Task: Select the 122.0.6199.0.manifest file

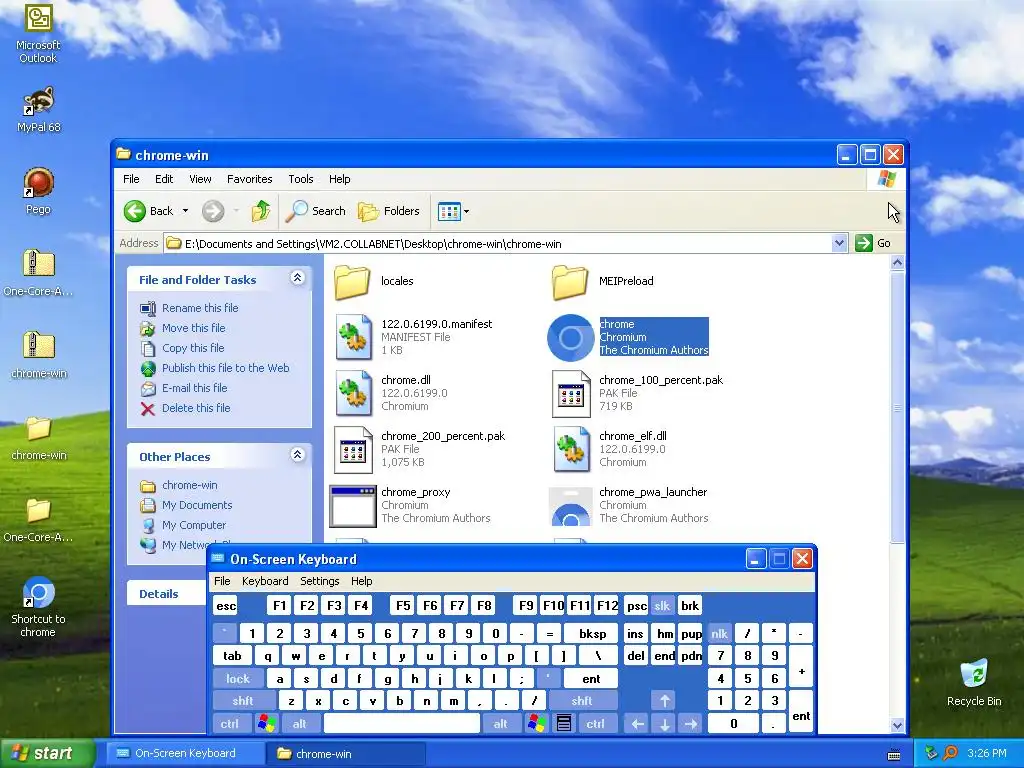Action: (413, 337)
